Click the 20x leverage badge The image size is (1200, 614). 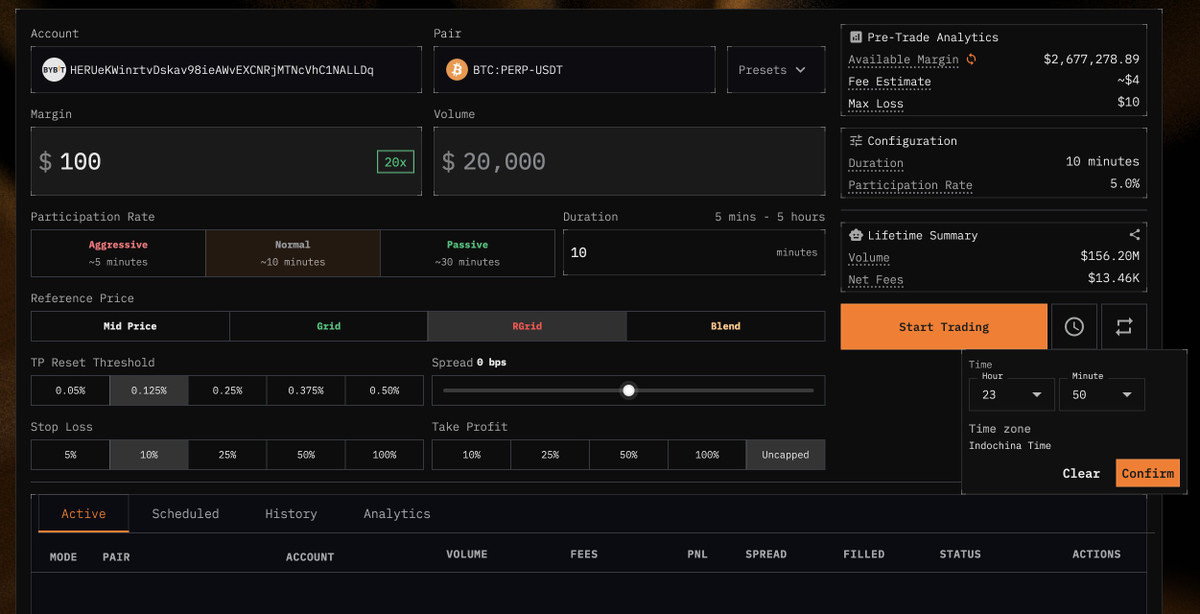tap(395, 161)
